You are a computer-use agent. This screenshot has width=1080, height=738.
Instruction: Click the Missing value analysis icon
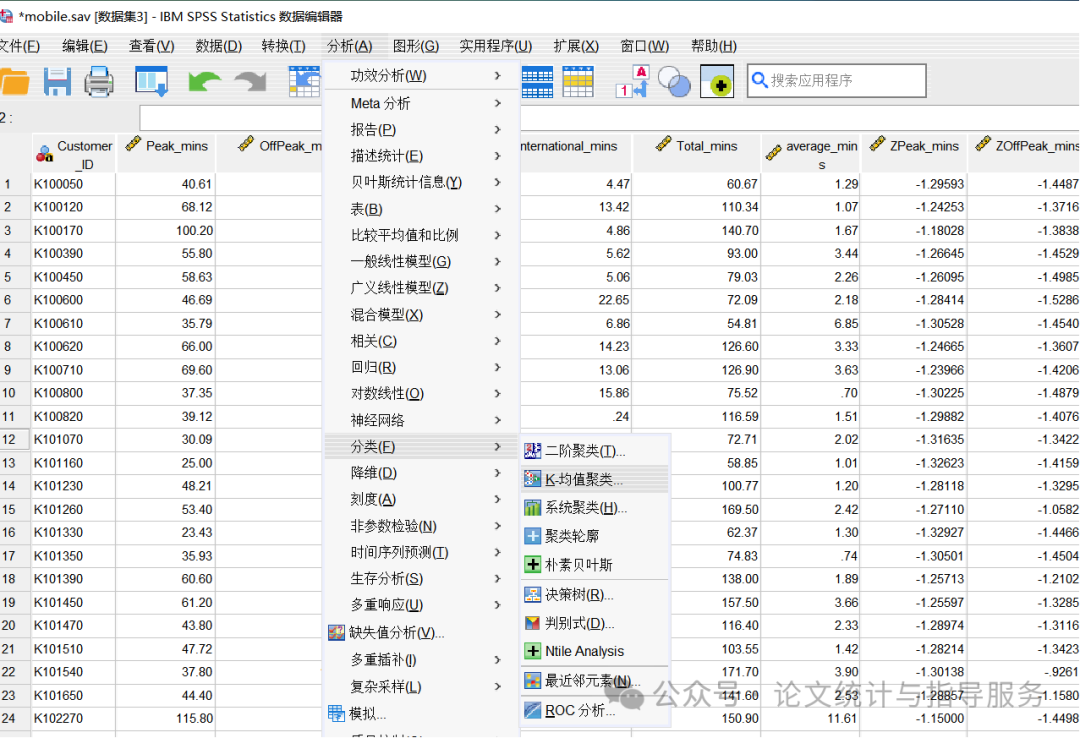[x=336, y=633]
